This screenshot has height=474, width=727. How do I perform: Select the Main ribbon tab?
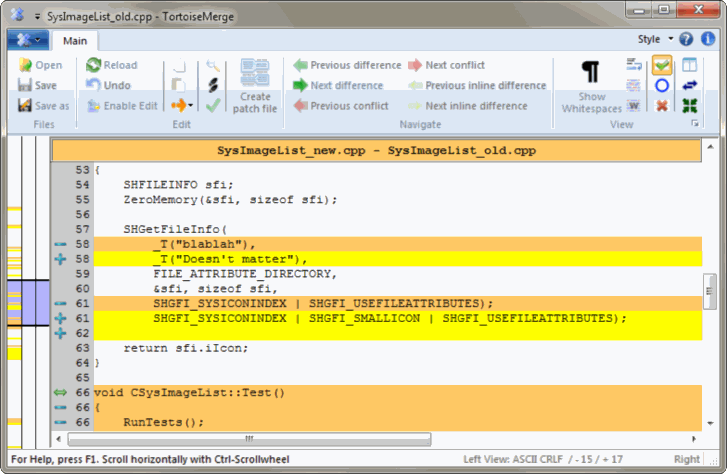pyautogui.click(x=74, y=41)
